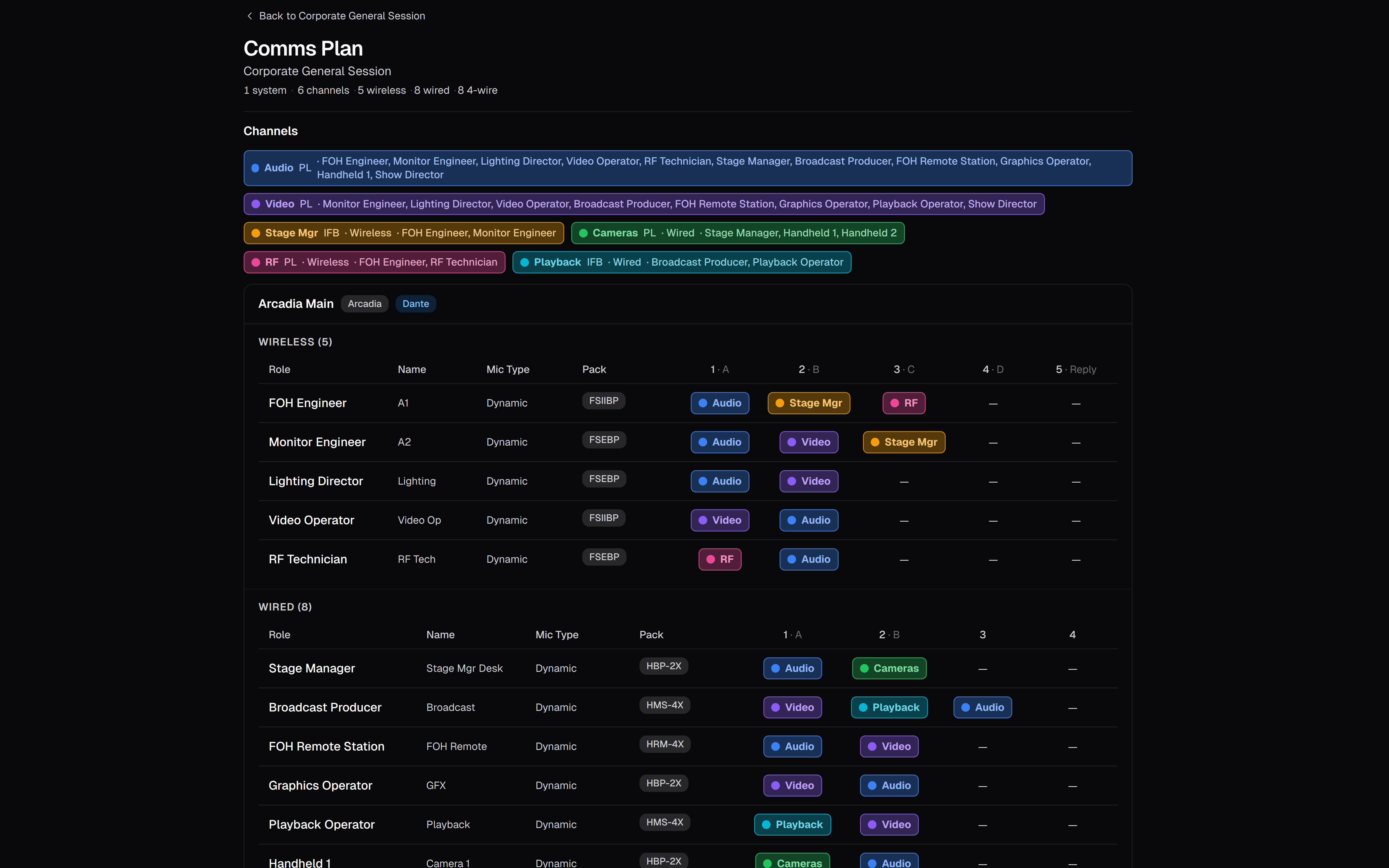Click the Dante tag on Arcadia Main
This screenshot has width=1389, height=868.
click(x=416, y=304)
